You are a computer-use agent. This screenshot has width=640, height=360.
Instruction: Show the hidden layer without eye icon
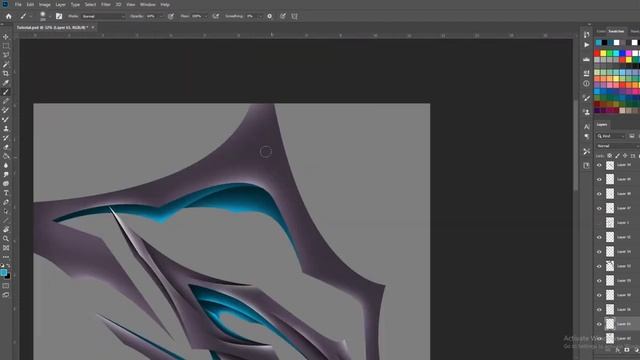pyautogui.click(x=599, y=223)
